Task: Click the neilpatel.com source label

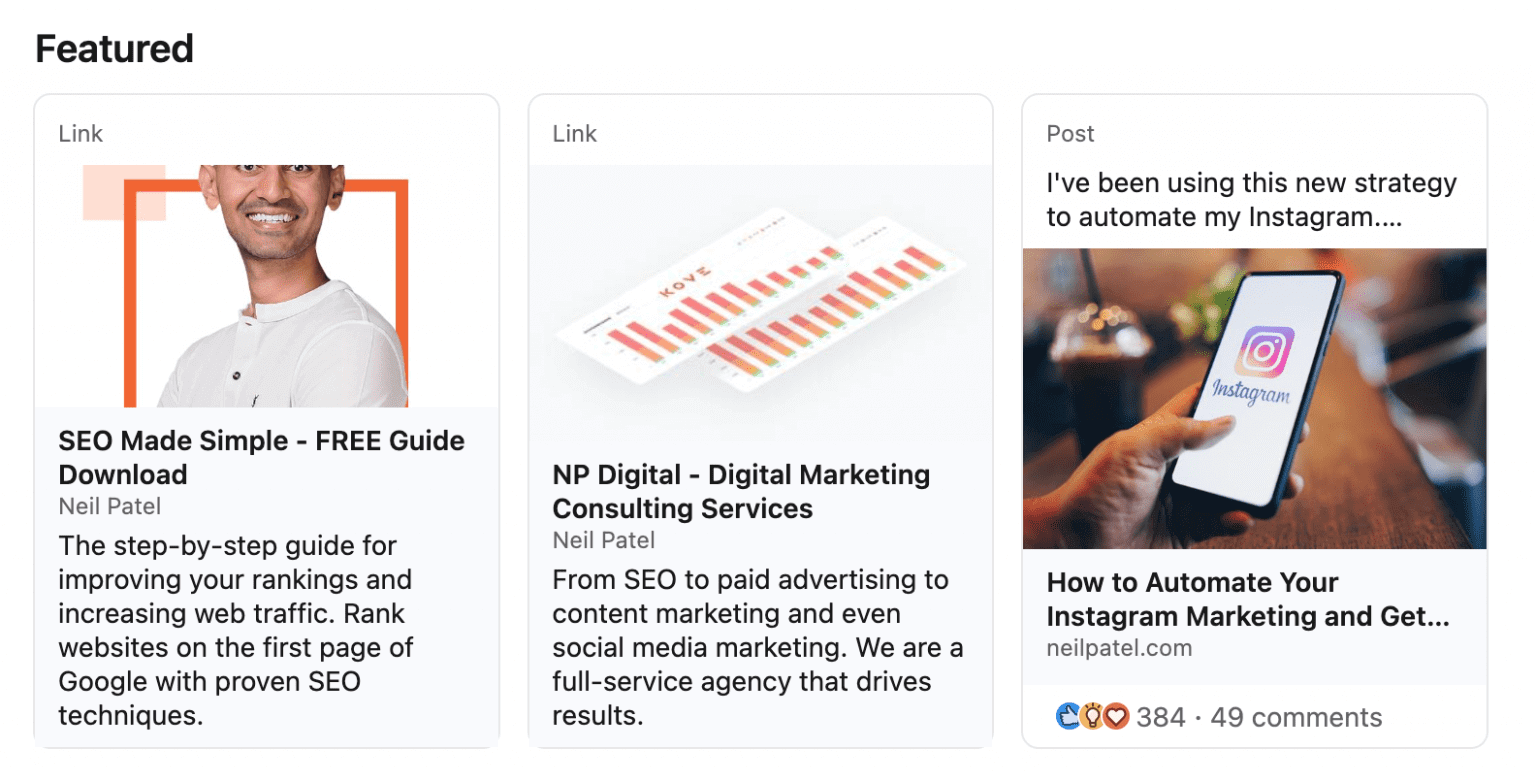Action: 1119,648
